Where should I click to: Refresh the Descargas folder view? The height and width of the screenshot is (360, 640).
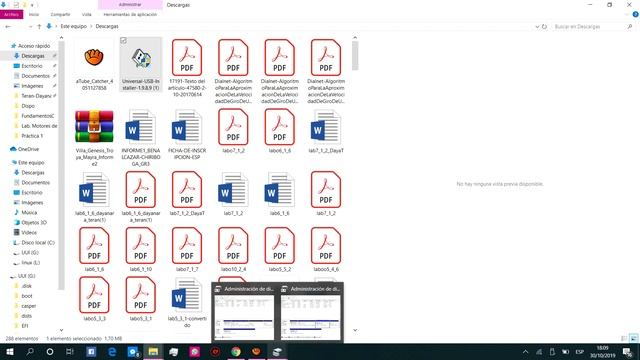tap(544, 27)
